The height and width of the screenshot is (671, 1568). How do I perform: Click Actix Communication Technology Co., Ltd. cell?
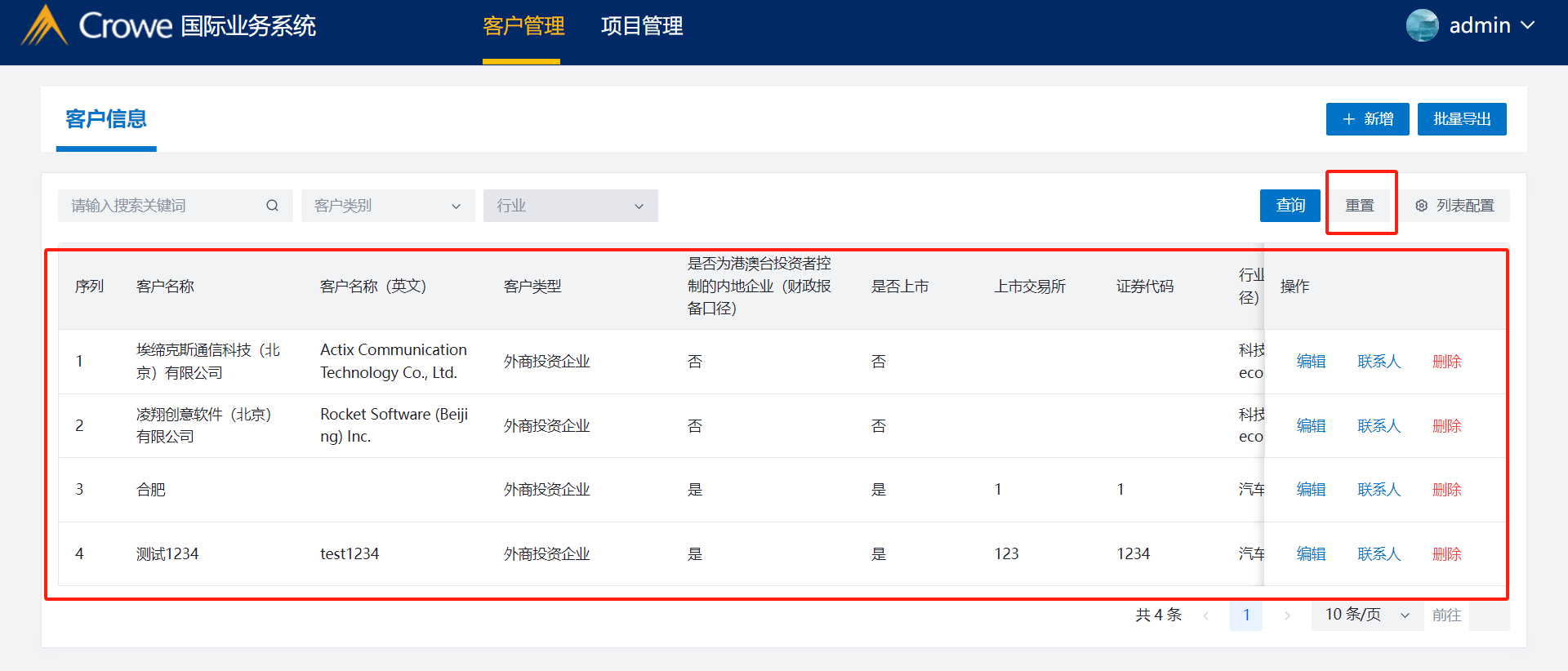(394, 362)
